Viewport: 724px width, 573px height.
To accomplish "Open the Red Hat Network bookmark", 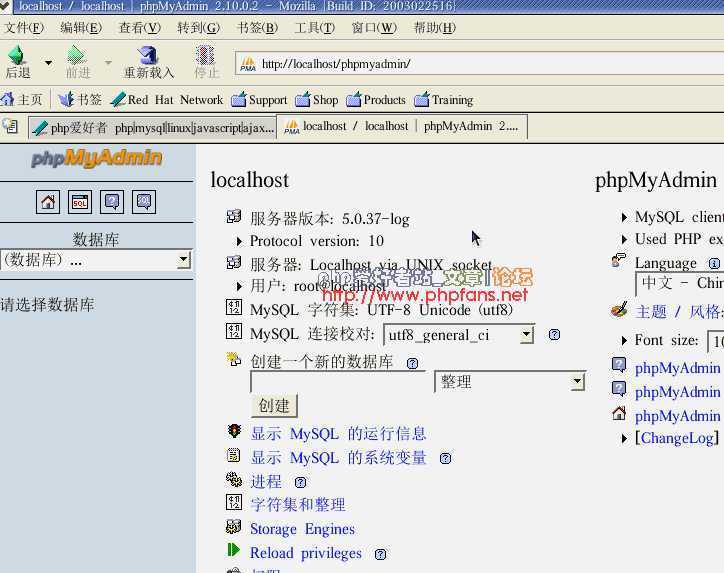I will coord(167,99).
